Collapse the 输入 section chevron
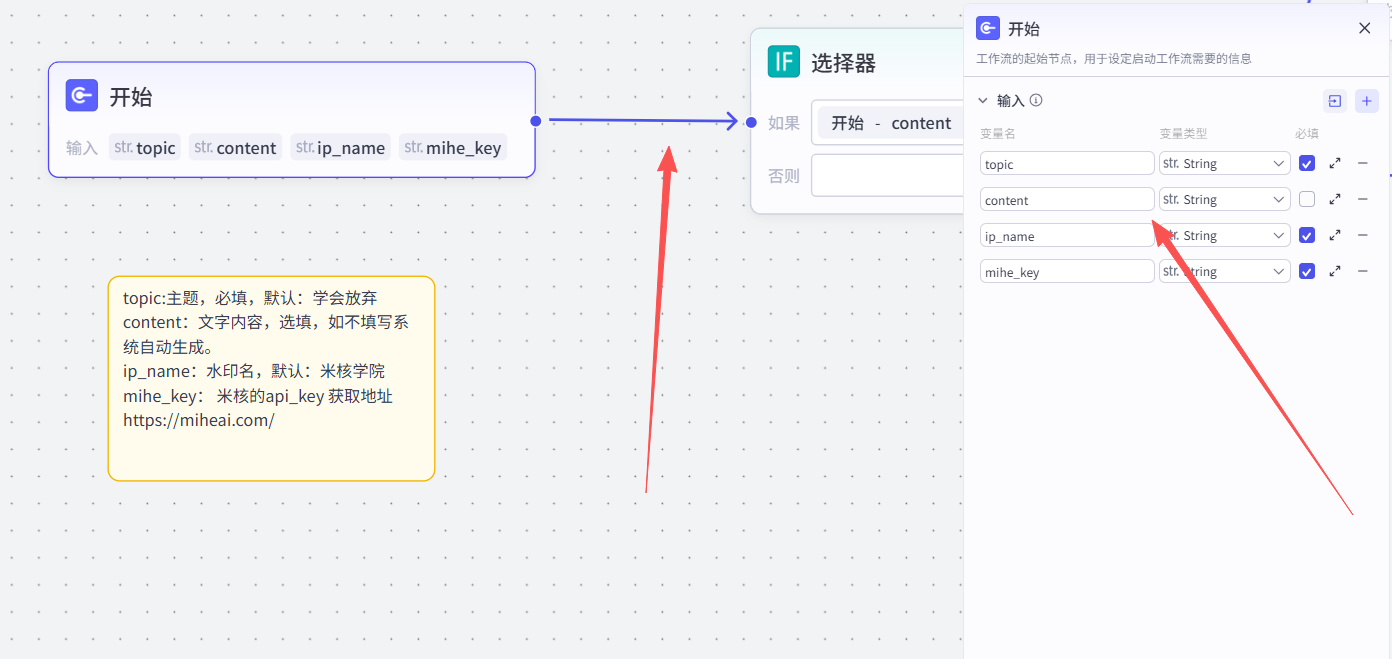This screenshot has width=1392, height=659. (982, 100)
